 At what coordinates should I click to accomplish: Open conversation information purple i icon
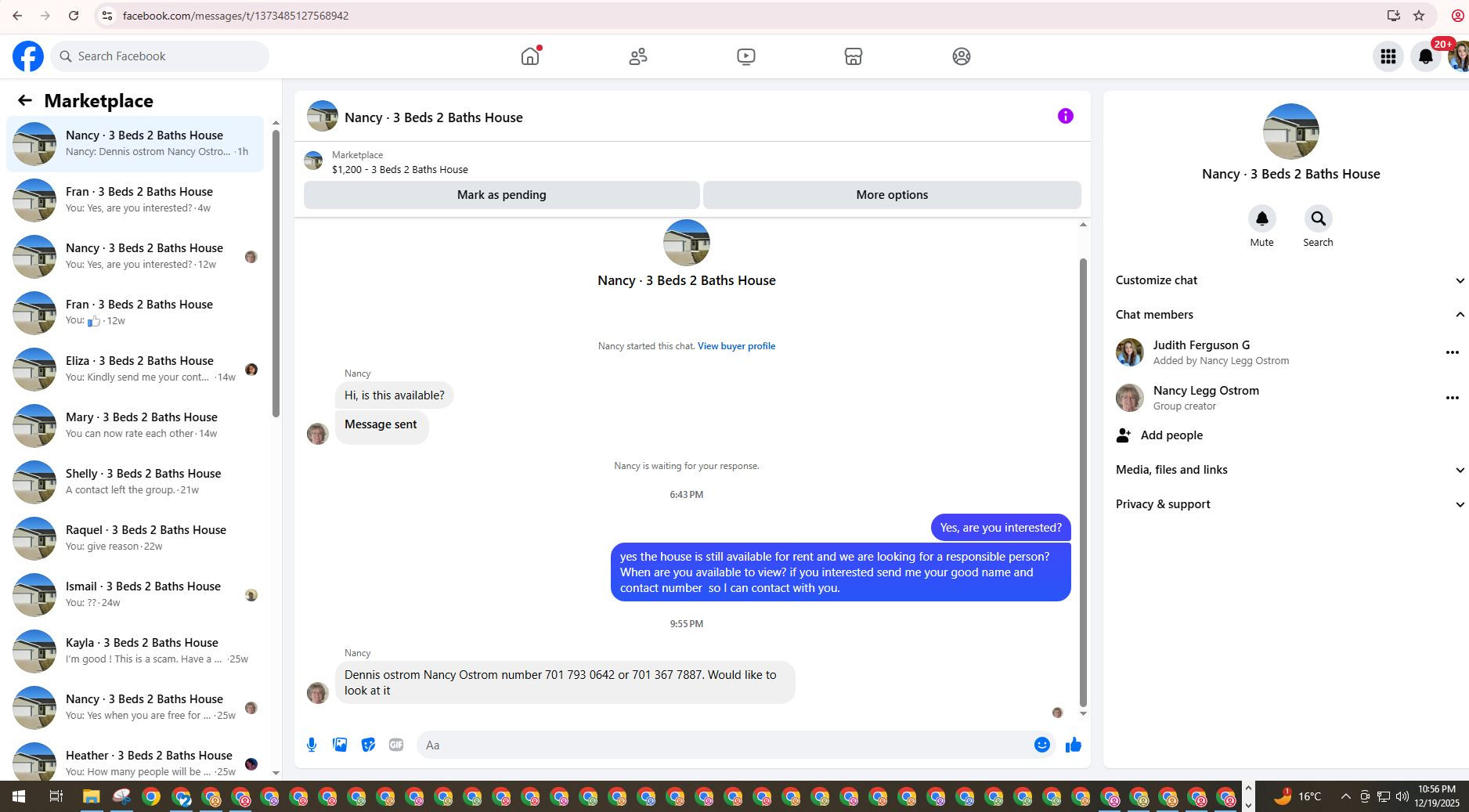1066,116
